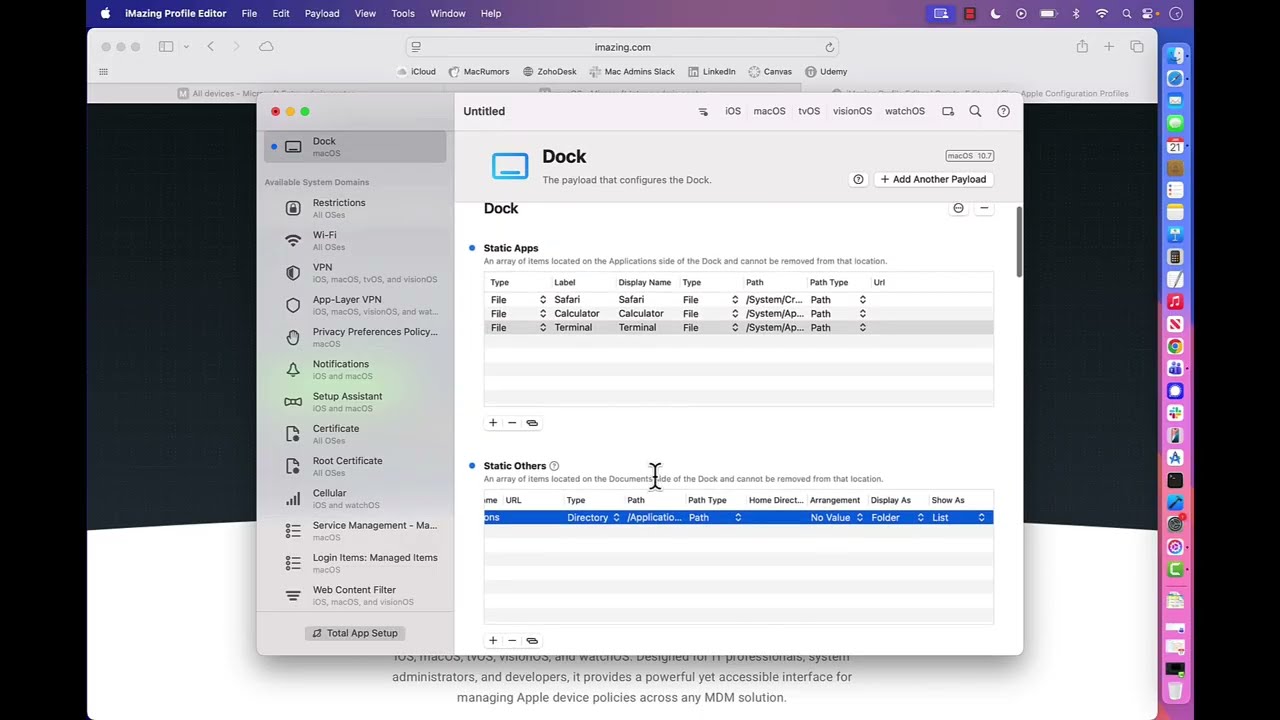Click the imazing.com address bar in Safari
This screenshot has height=720, width=1280.
tap(622, 47)
